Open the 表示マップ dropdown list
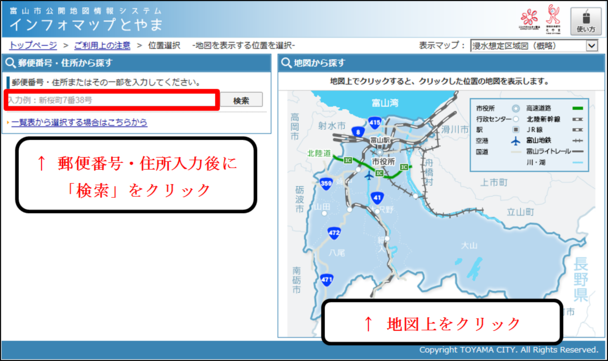The image size is (608, 361). pos(534,46)
